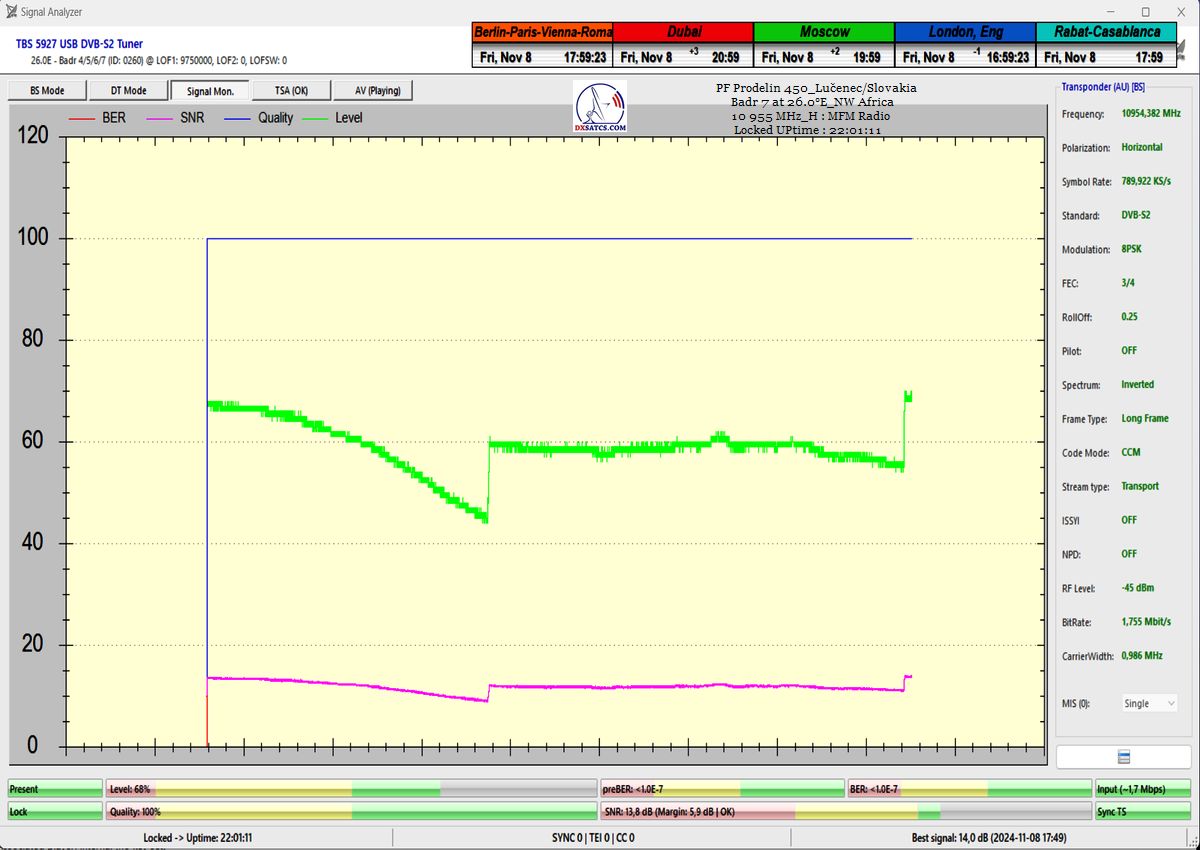Open the MIS Single dropdown
The height and width of the screenshot is (850, 1200).
tap(1149, 704)
